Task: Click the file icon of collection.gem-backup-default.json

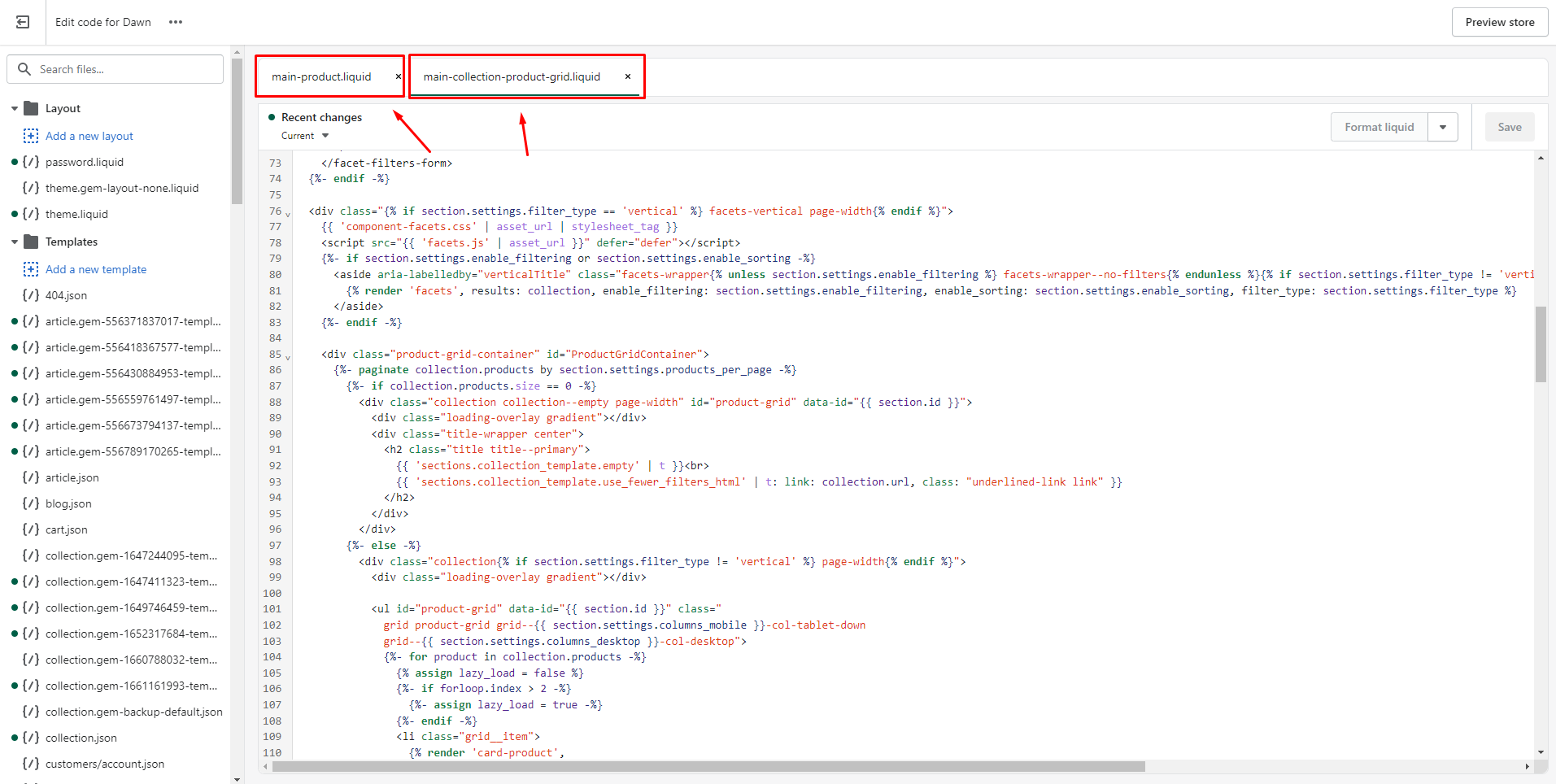Action: pyautogui.click(x=31, y=712)
